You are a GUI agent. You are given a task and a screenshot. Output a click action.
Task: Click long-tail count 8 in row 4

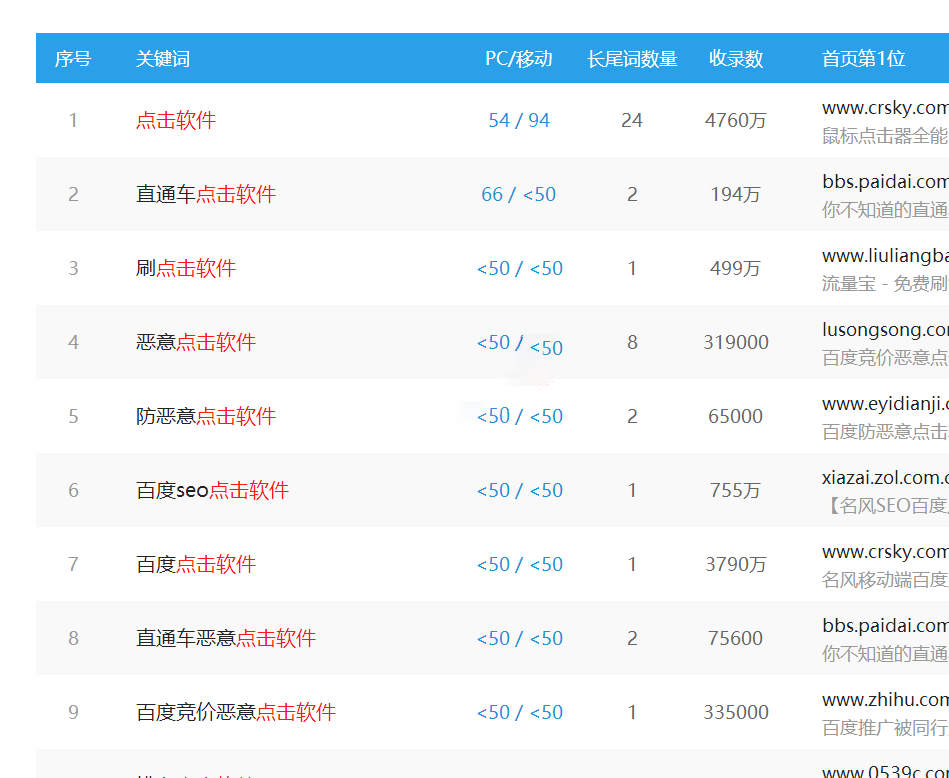(632, 342)
